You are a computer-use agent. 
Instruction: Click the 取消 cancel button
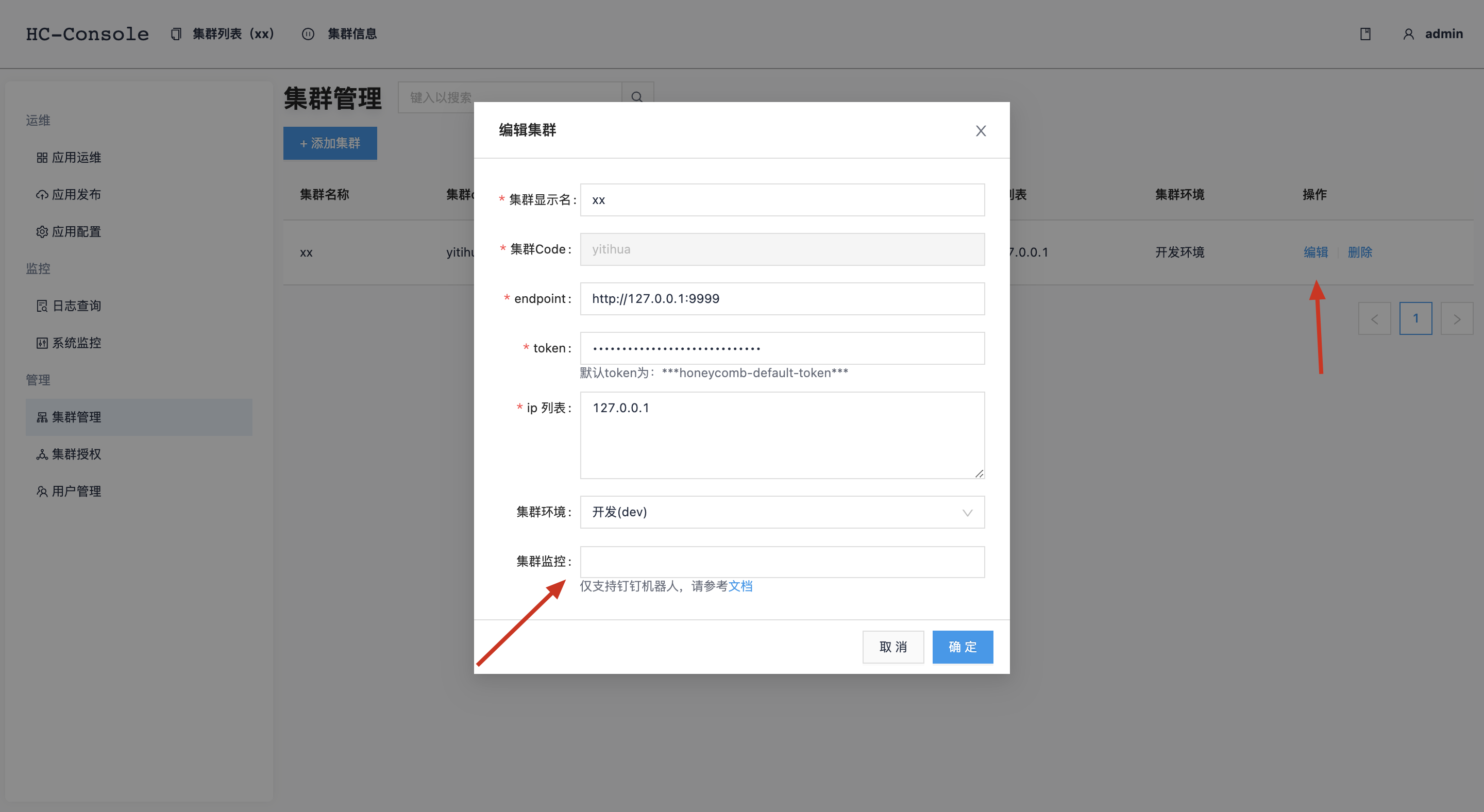coord(892,647)
